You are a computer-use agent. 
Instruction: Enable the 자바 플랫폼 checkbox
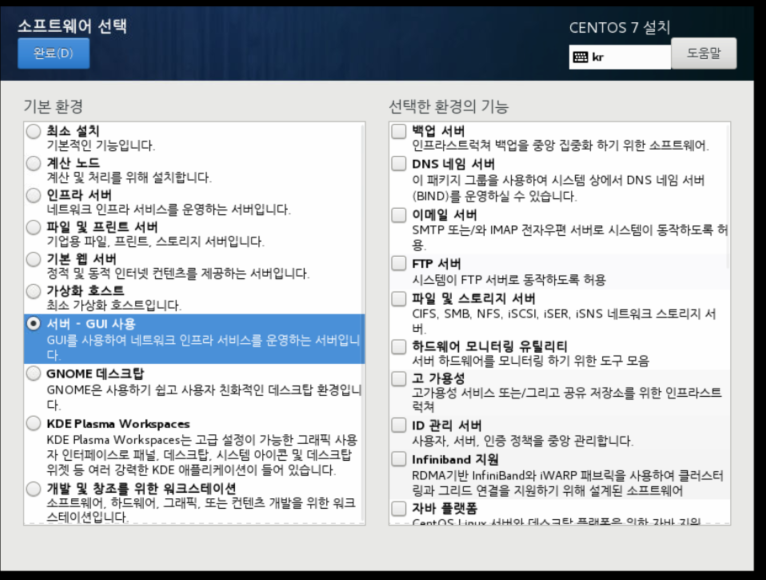(399, 509)
